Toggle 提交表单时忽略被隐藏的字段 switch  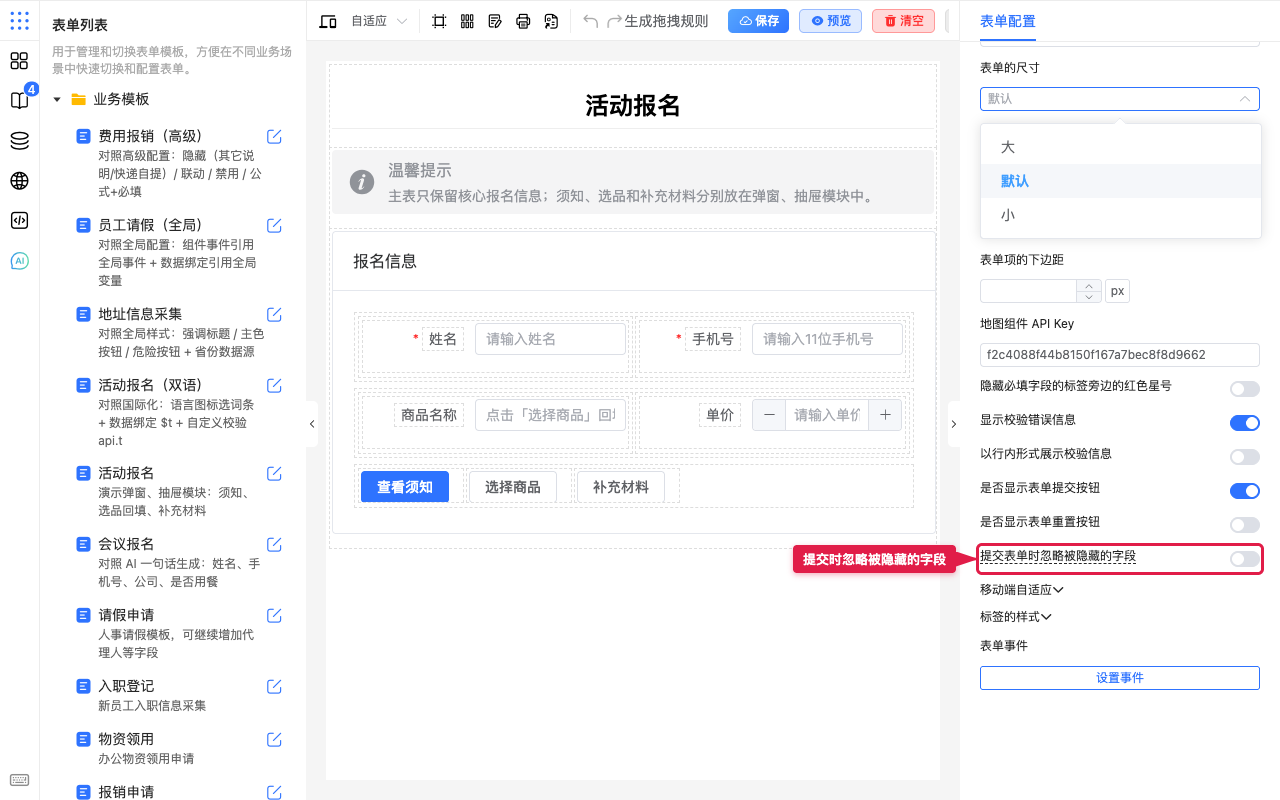coord(1244,559)
